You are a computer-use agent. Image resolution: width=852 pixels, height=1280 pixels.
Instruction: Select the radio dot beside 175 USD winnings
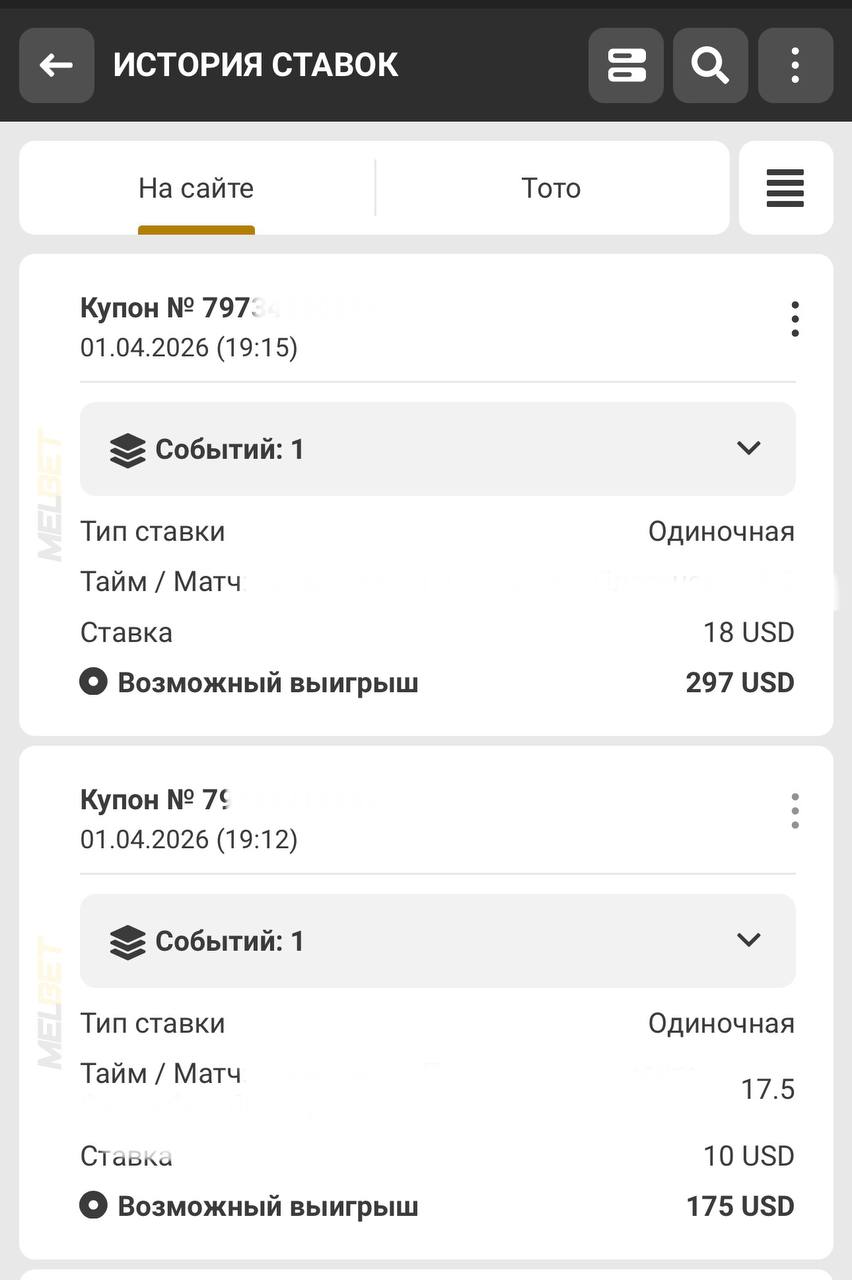(x=93, y=1206)
